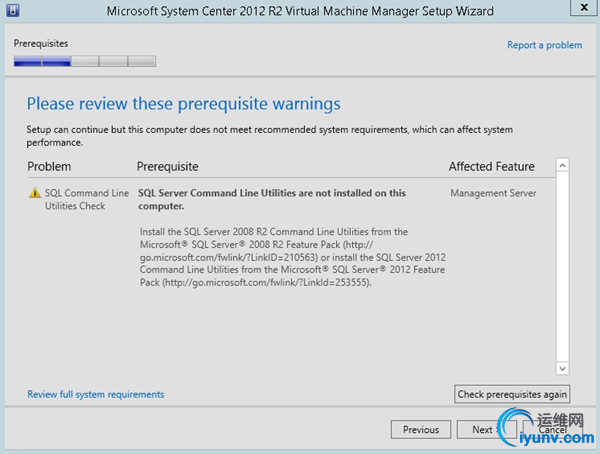
Task: Click the Affected Feature column header
Action: (492, 167)
